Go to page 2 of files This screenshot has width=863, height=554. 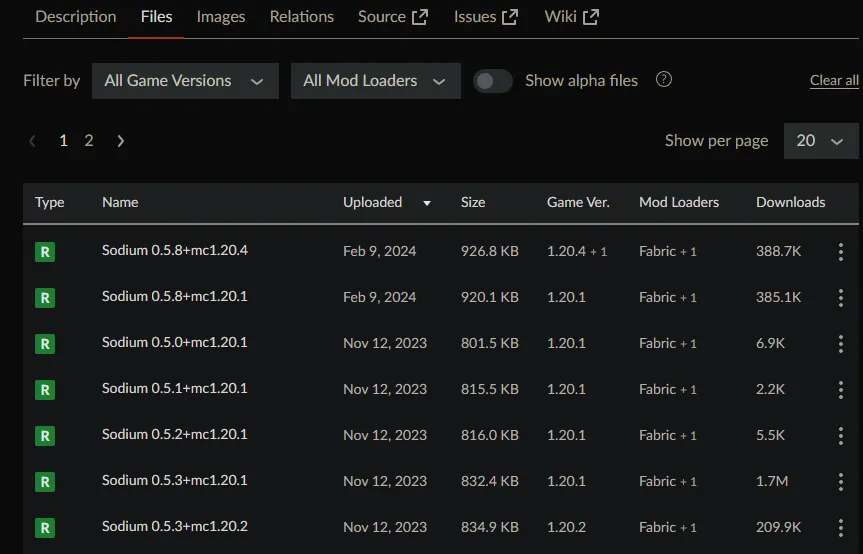pyautogui.click(x=89, y=141)
